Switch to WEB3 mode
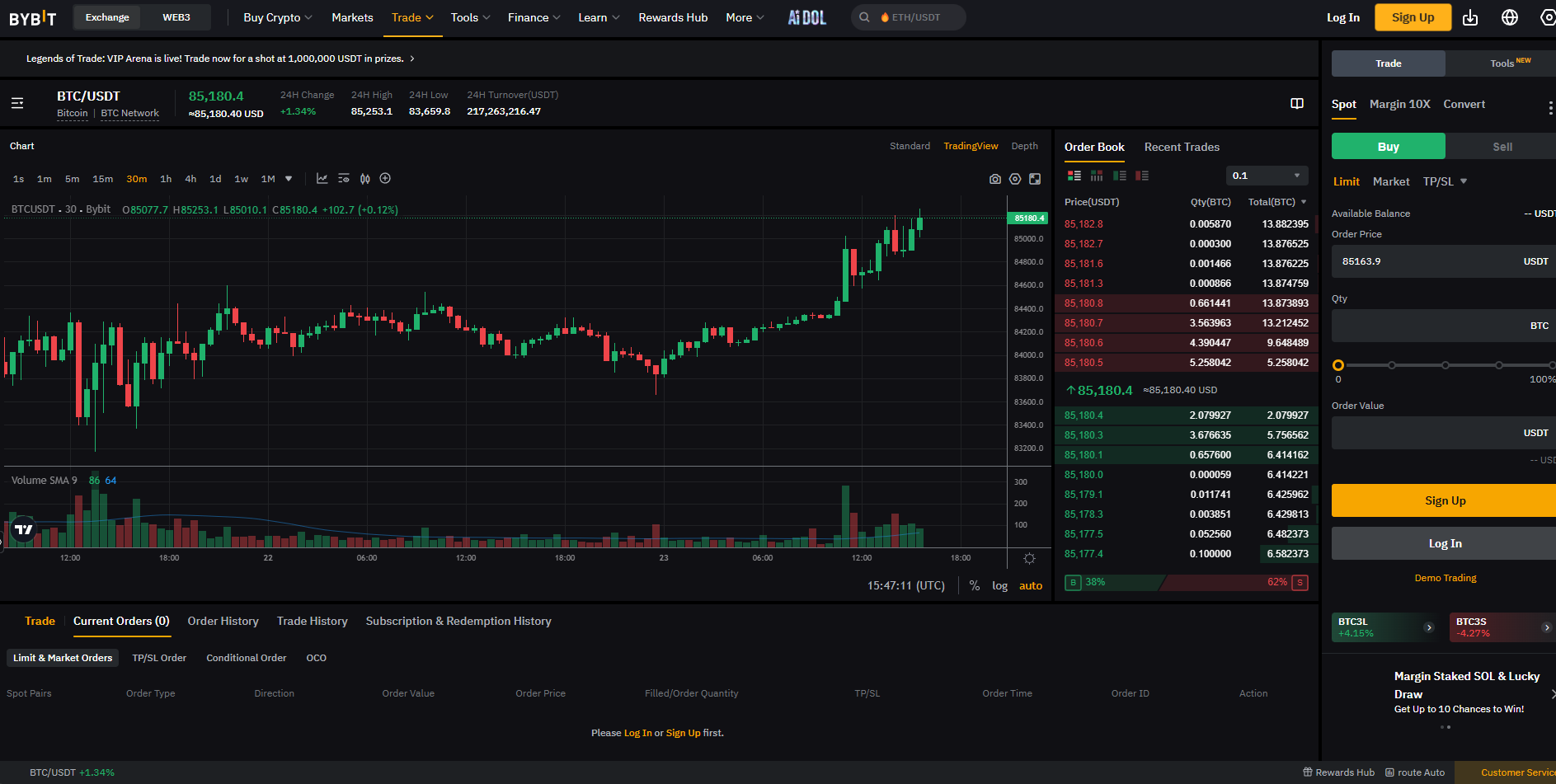Image resolution: width=1556 pixels, height=784 pixels. click(176, 17)
